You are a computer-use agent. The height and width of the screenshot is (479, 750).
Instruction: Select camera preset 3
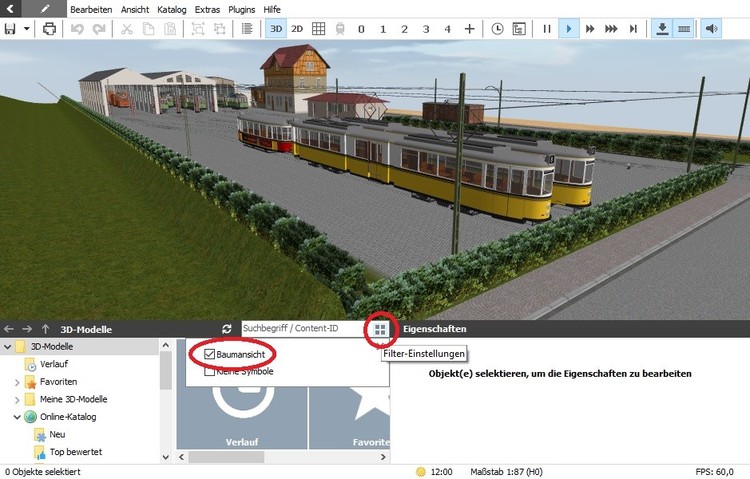click(x=426, y=29)
